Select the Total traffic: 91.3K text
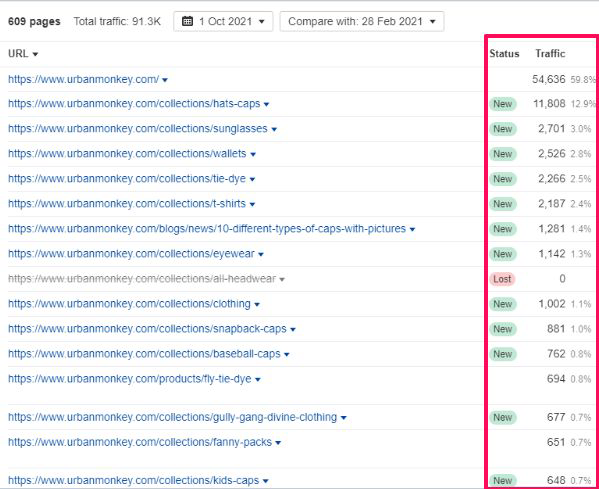Image resolution: width=599 pixels, height=489 pixels. tap(117, 21)
